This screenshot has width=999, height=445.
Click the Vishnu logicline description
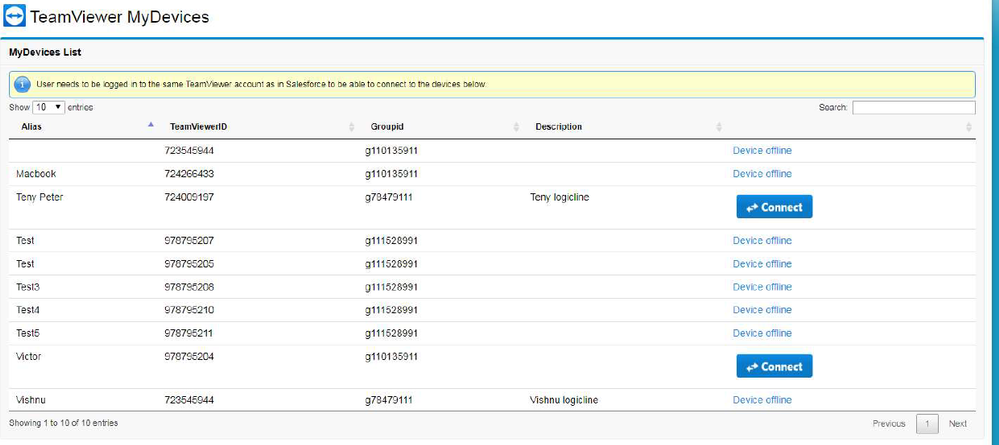coord(564,400)
